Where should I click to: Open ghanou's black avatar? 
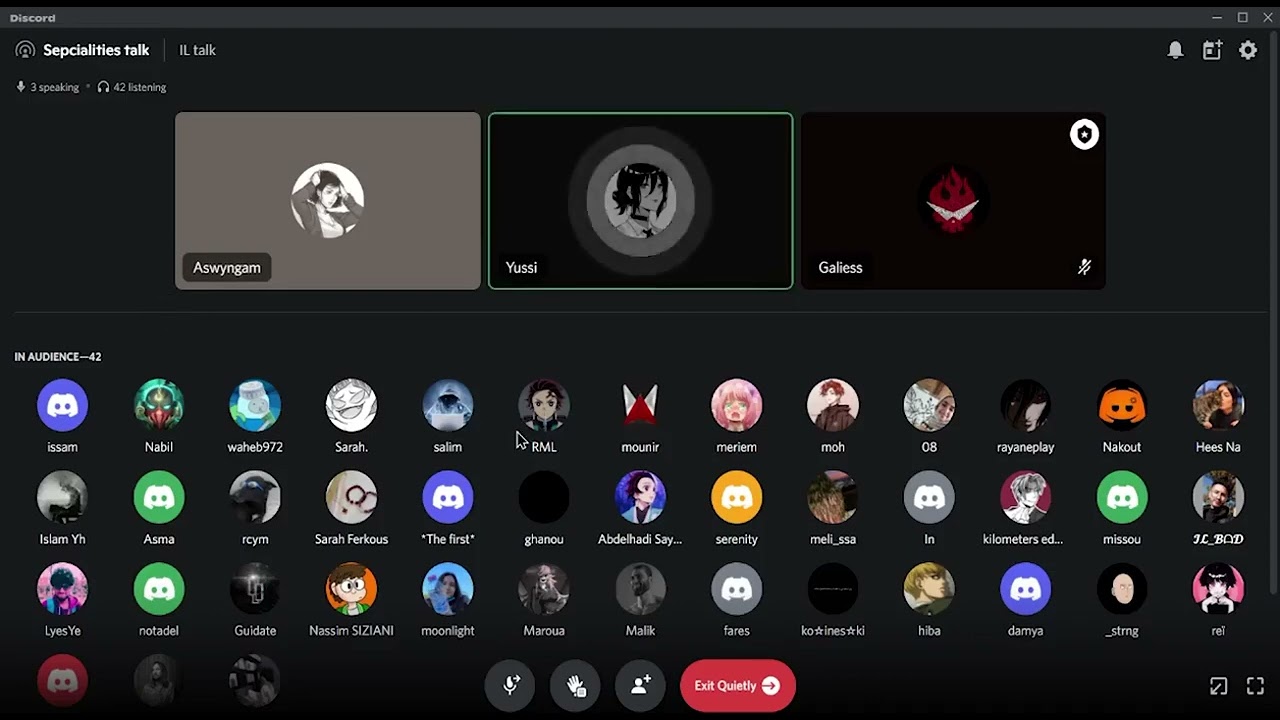pos(544,497)
